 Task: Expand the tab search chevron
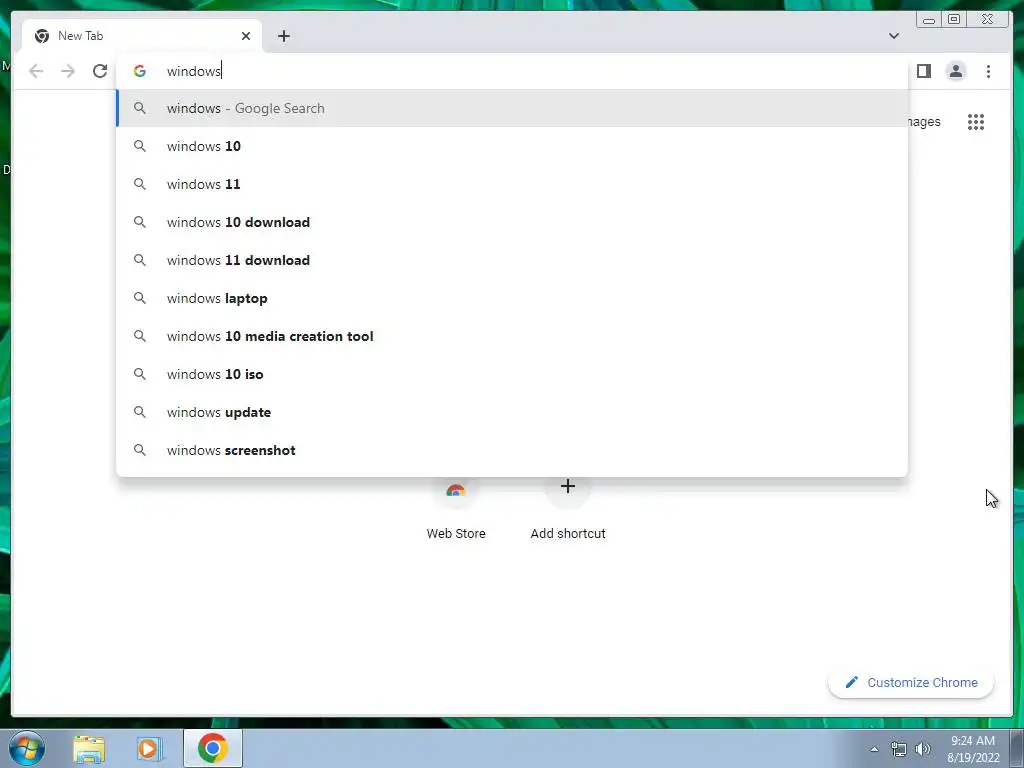(x=893, y=36)
